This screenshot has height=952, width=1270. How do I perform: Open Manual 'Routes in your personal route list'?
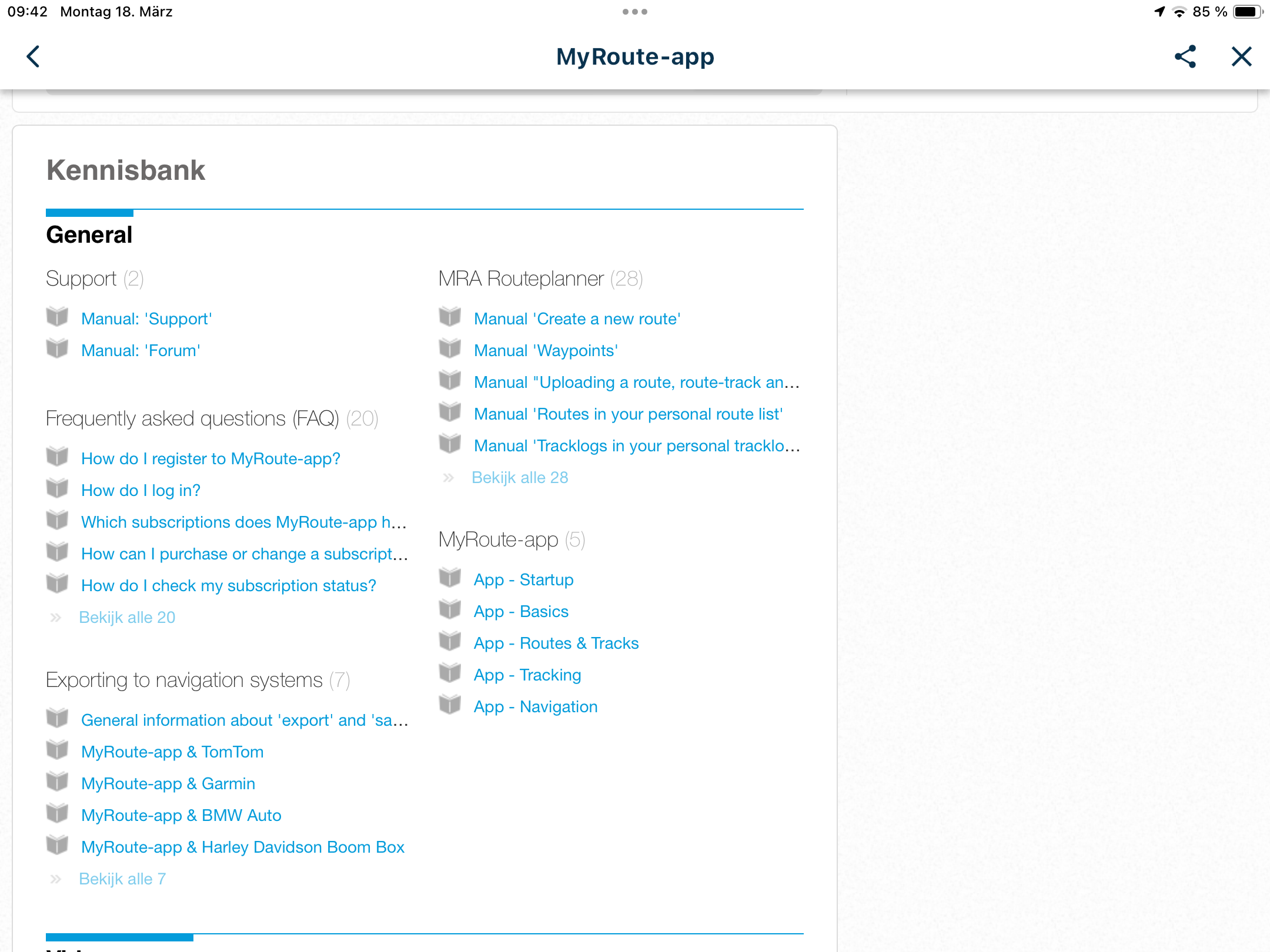coord(628,414)
